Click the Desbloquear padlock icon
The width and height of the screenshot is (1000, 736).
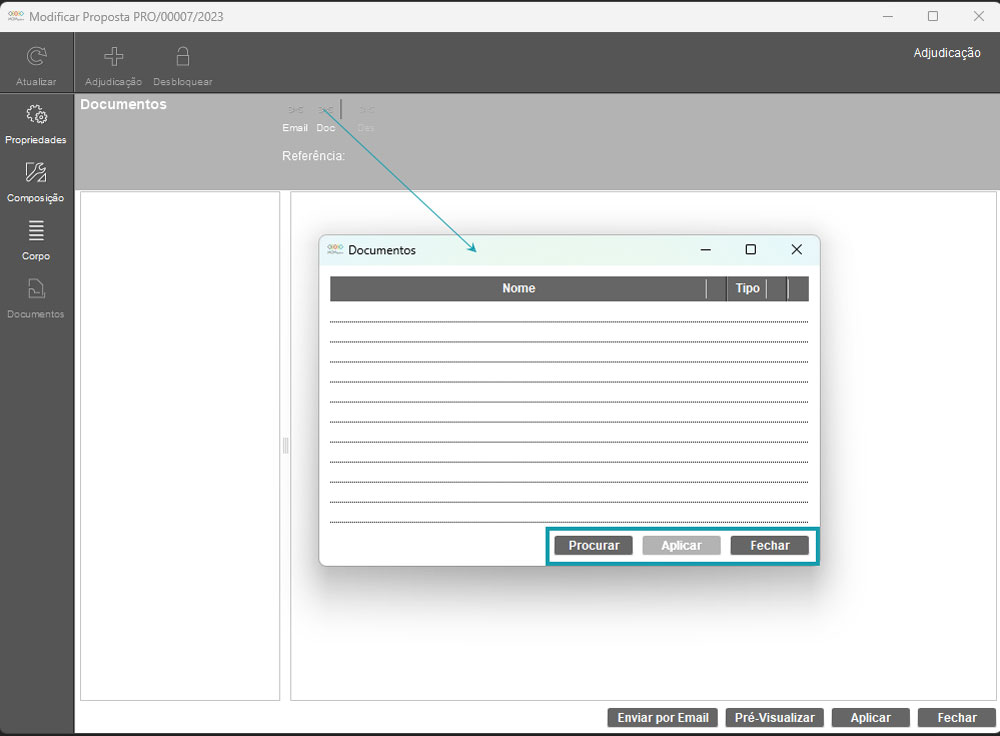pyautogui.click(x=183, y=57)
